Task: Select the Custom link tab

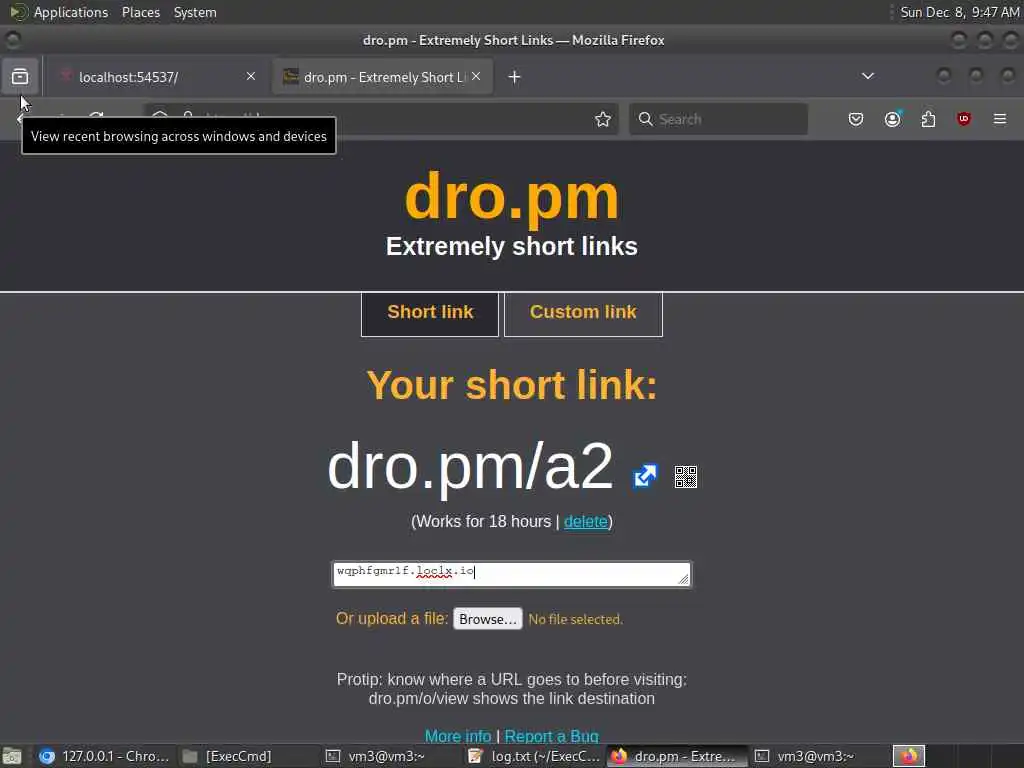Action: click(583, 313)
